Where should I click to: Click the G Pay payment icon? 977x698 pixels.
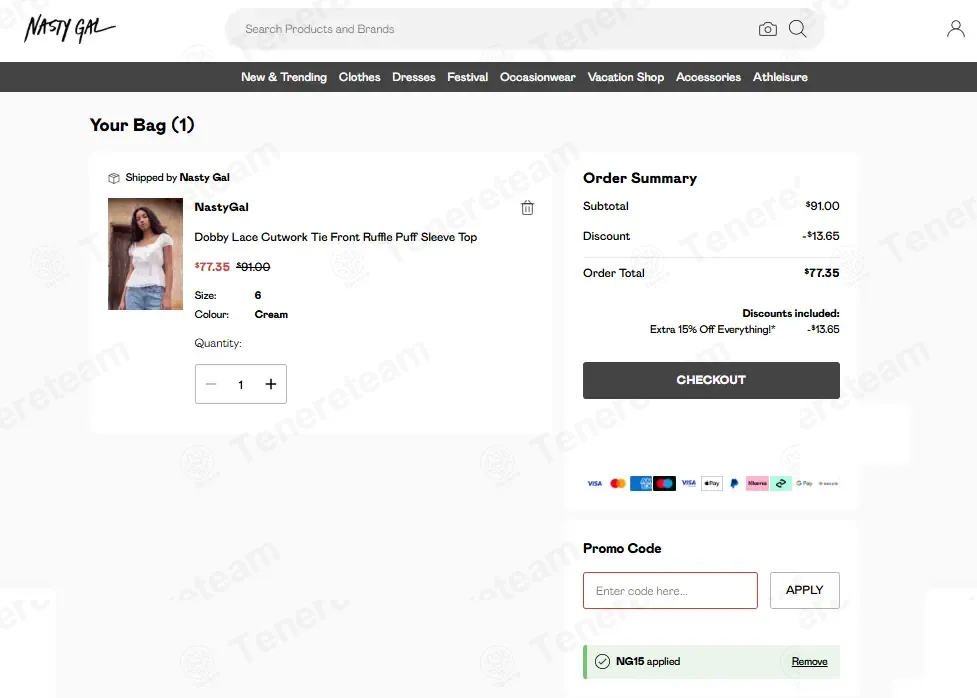coord(804,483)
